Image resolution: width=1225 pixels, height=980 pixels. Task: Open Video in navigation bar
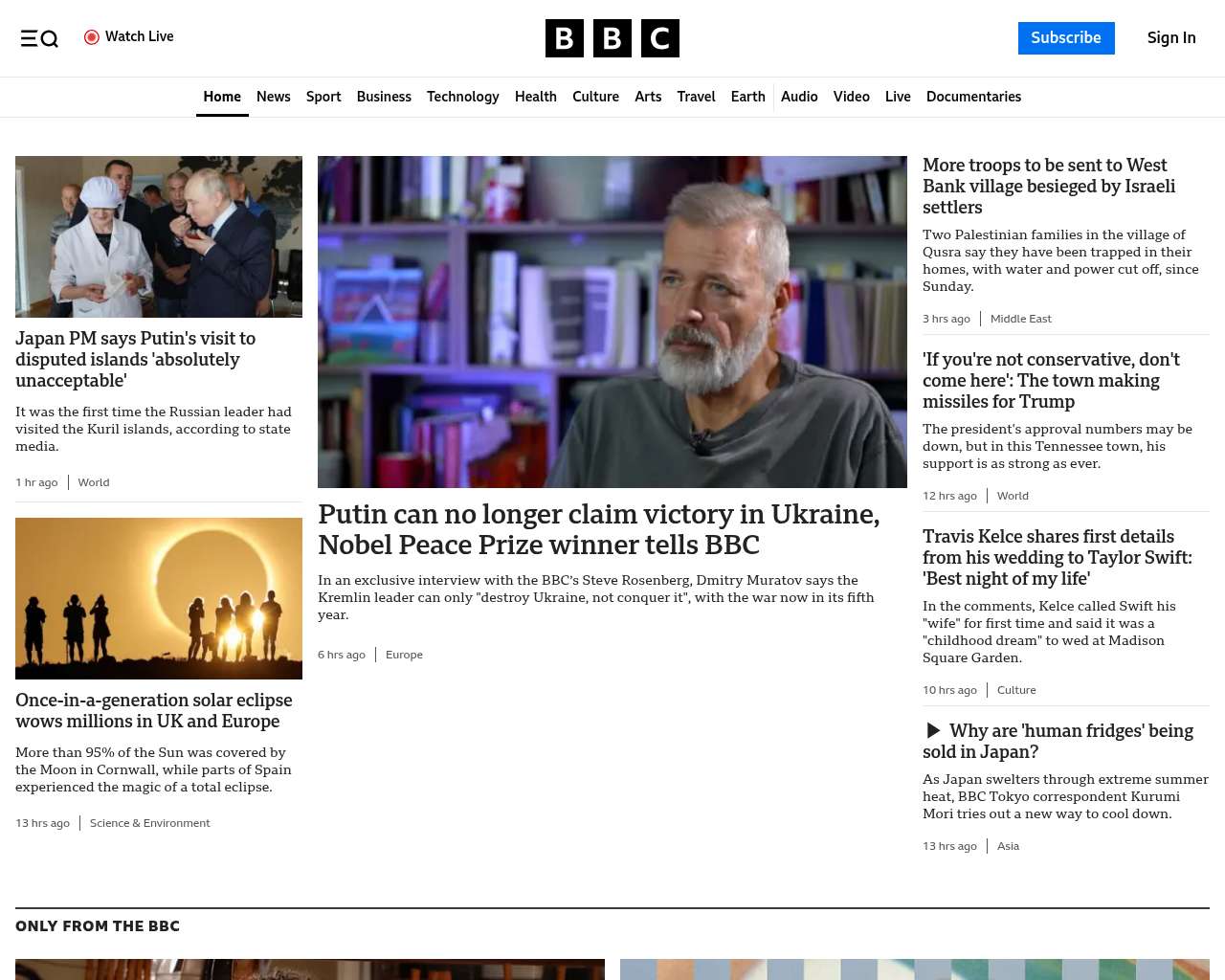click(852, 97)
